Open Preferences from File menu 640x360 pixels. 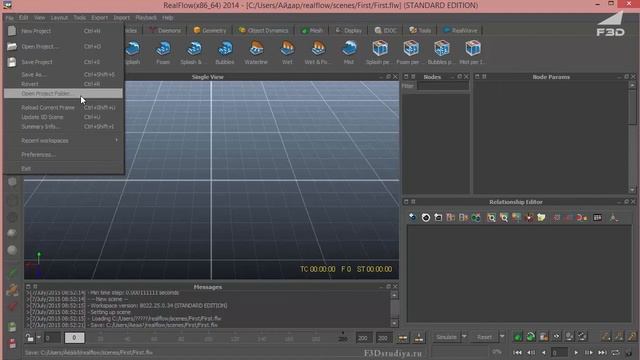click(63, 155)
